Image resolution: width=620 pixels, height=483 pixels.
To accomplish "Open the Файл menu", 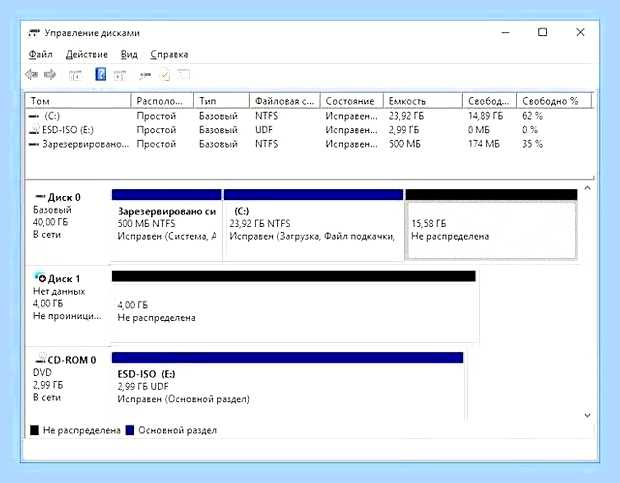I will 40,55.
